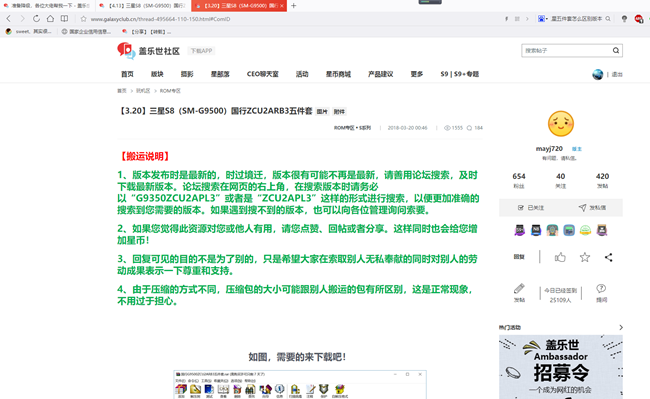Open the 活动 navigation item

pos(302,74)
